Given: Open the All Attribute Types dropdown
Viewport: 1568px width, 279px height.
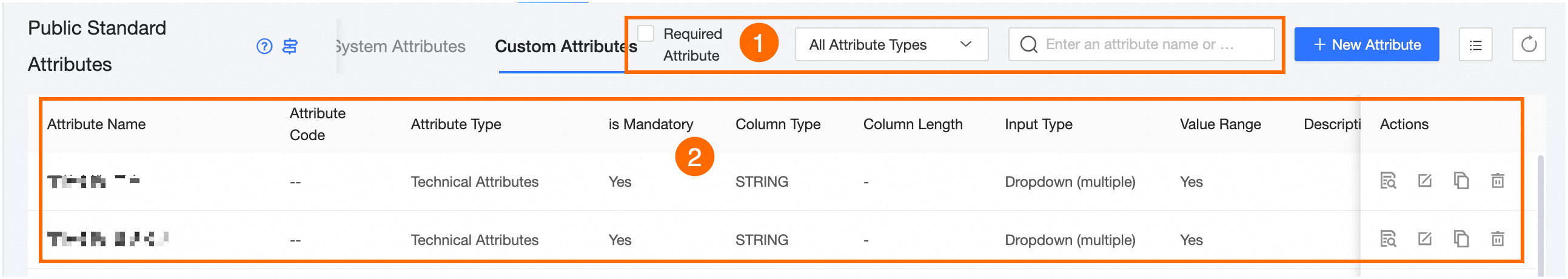Looking at the screenshot, I should pos(891,45).
